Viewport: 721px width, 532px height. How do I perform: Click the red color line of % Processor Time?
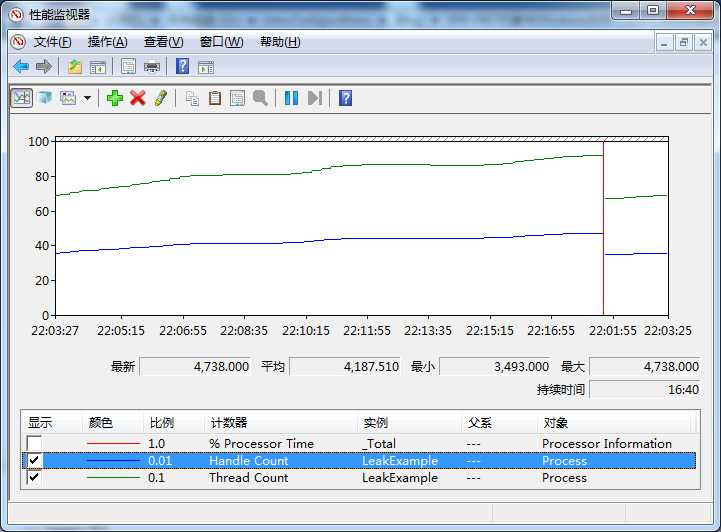(113, 443)
